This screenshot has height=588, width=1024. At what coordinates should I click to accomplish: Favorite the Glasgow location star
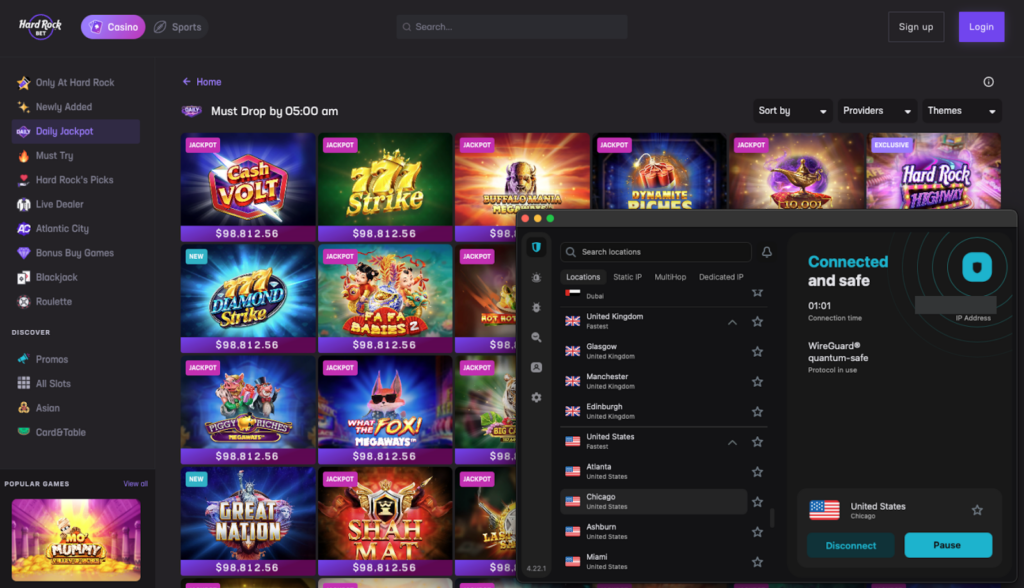(x=758, y=351)
